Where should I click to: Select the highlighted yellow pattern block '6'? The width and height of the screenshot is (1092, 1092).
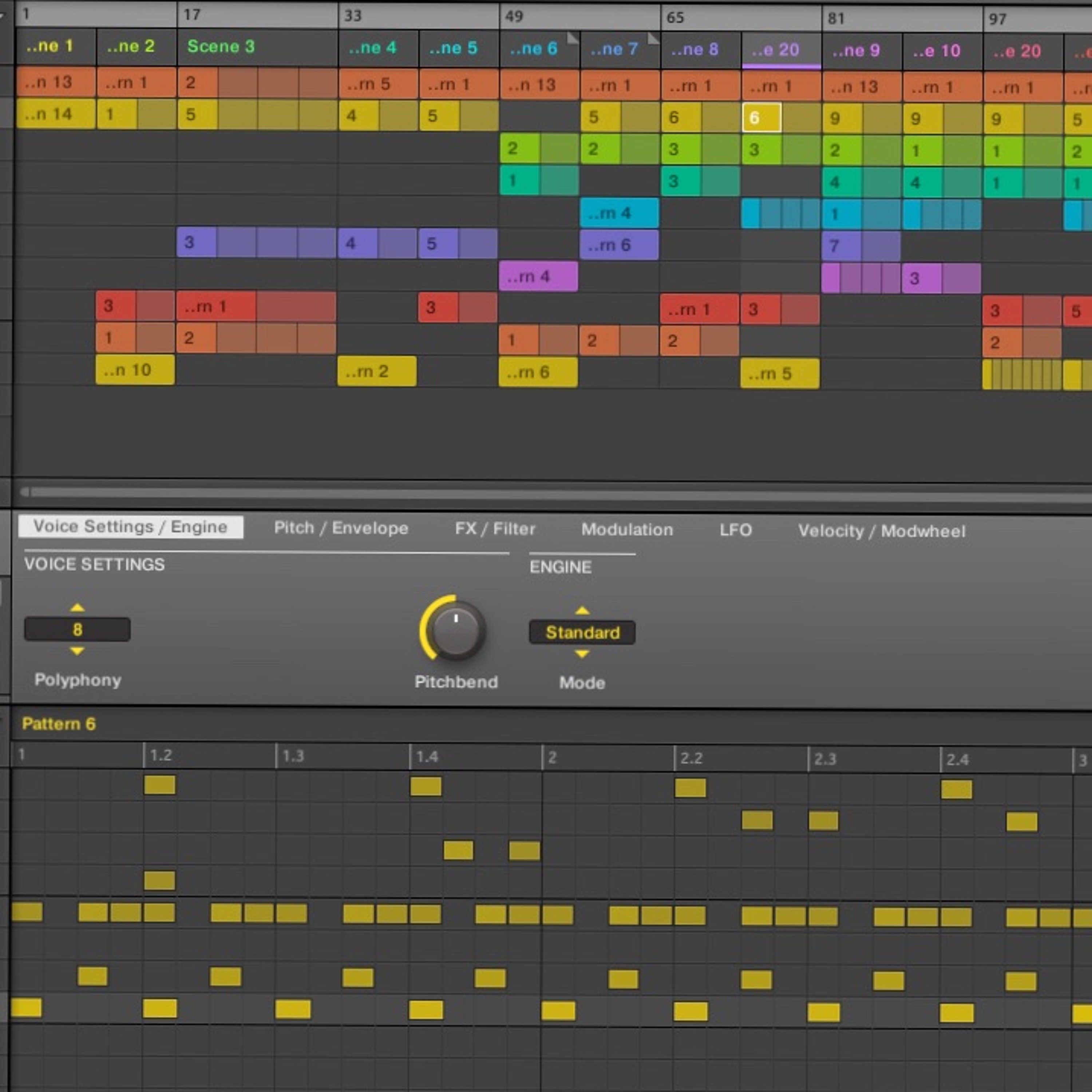coord(762,118)
